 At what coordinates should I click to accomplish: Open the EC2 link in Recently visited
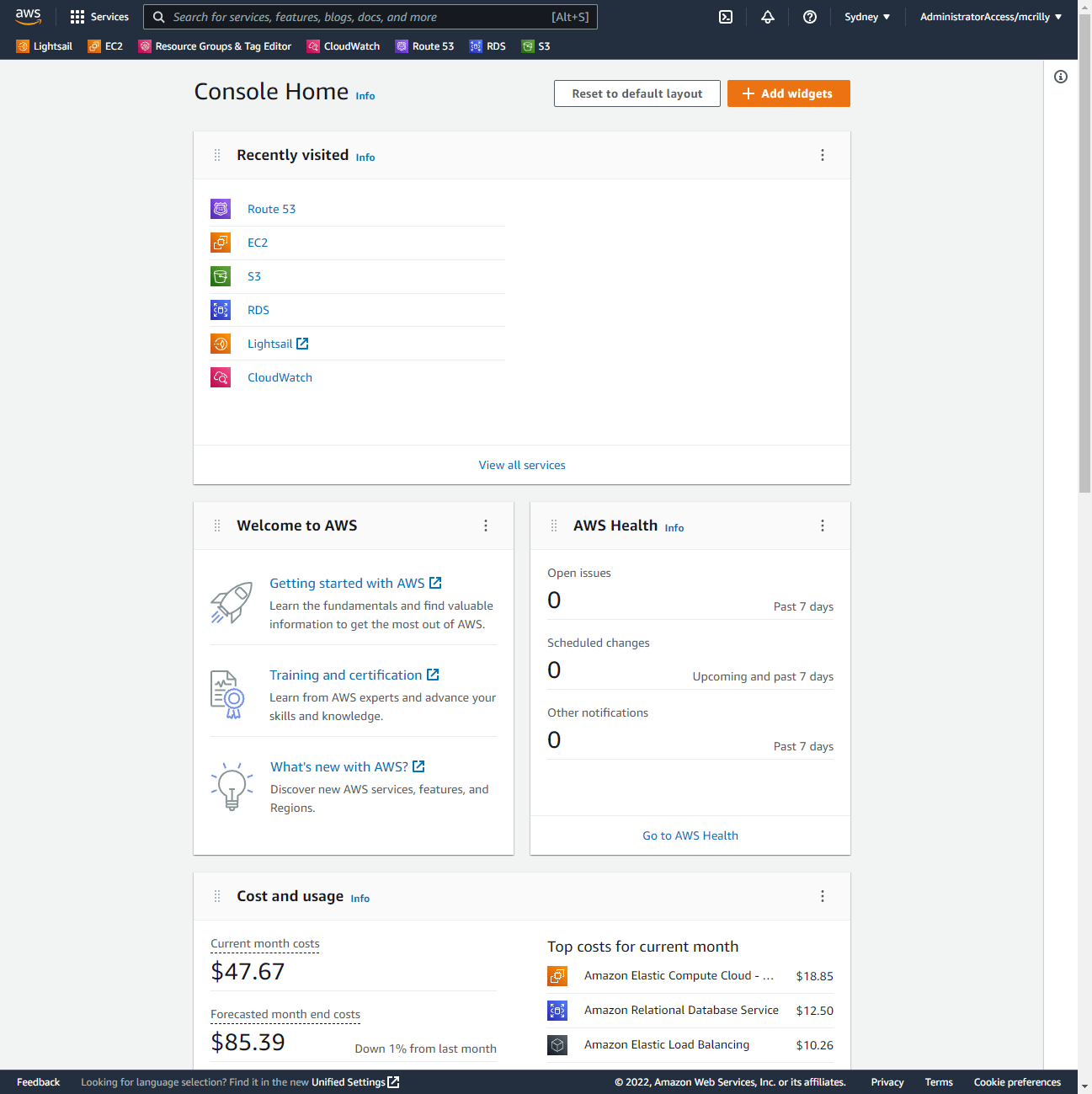click(x=258, y=243)
